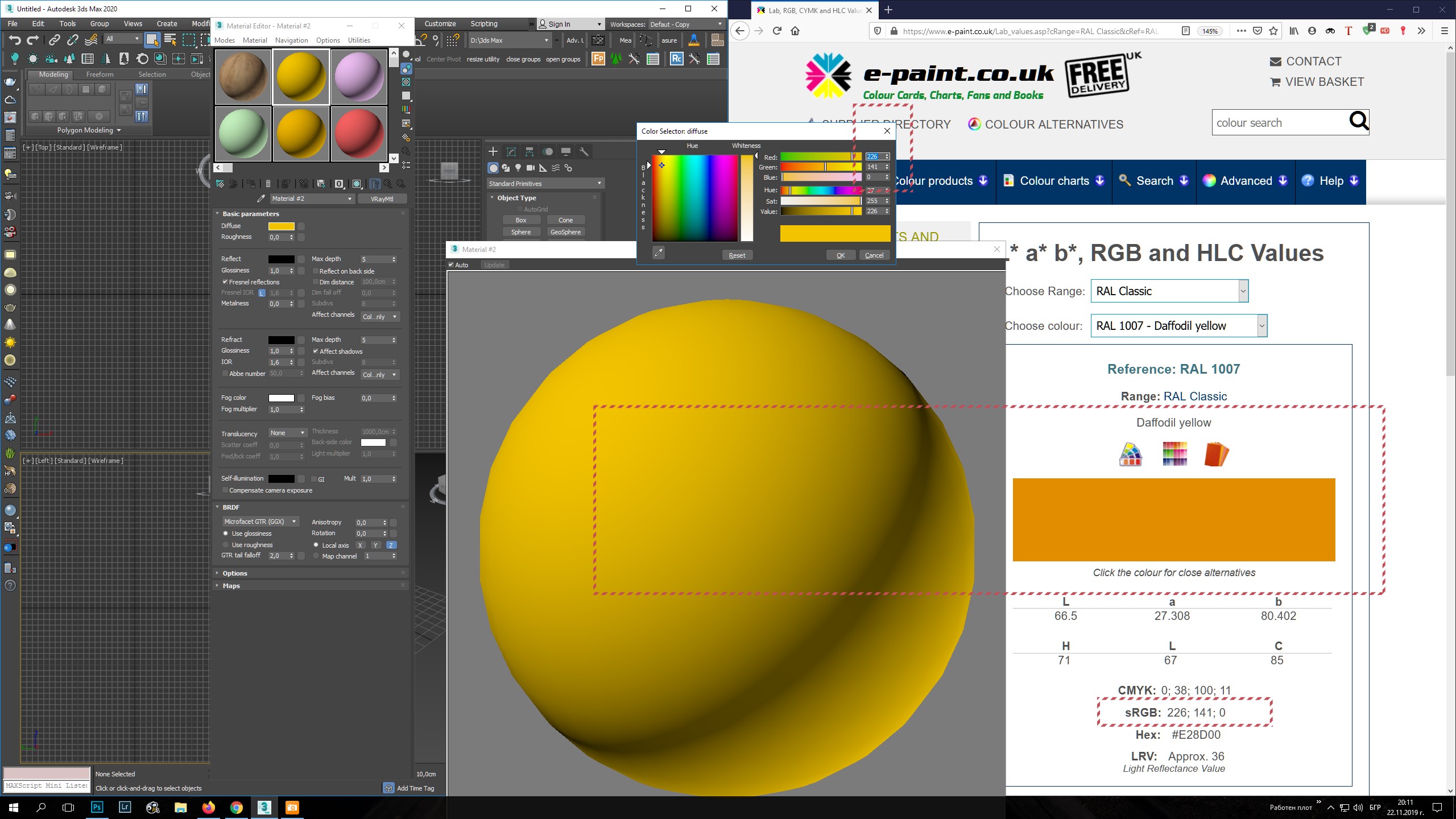
Task: Open the Translucency None dropdown
Action: (287, 433)
